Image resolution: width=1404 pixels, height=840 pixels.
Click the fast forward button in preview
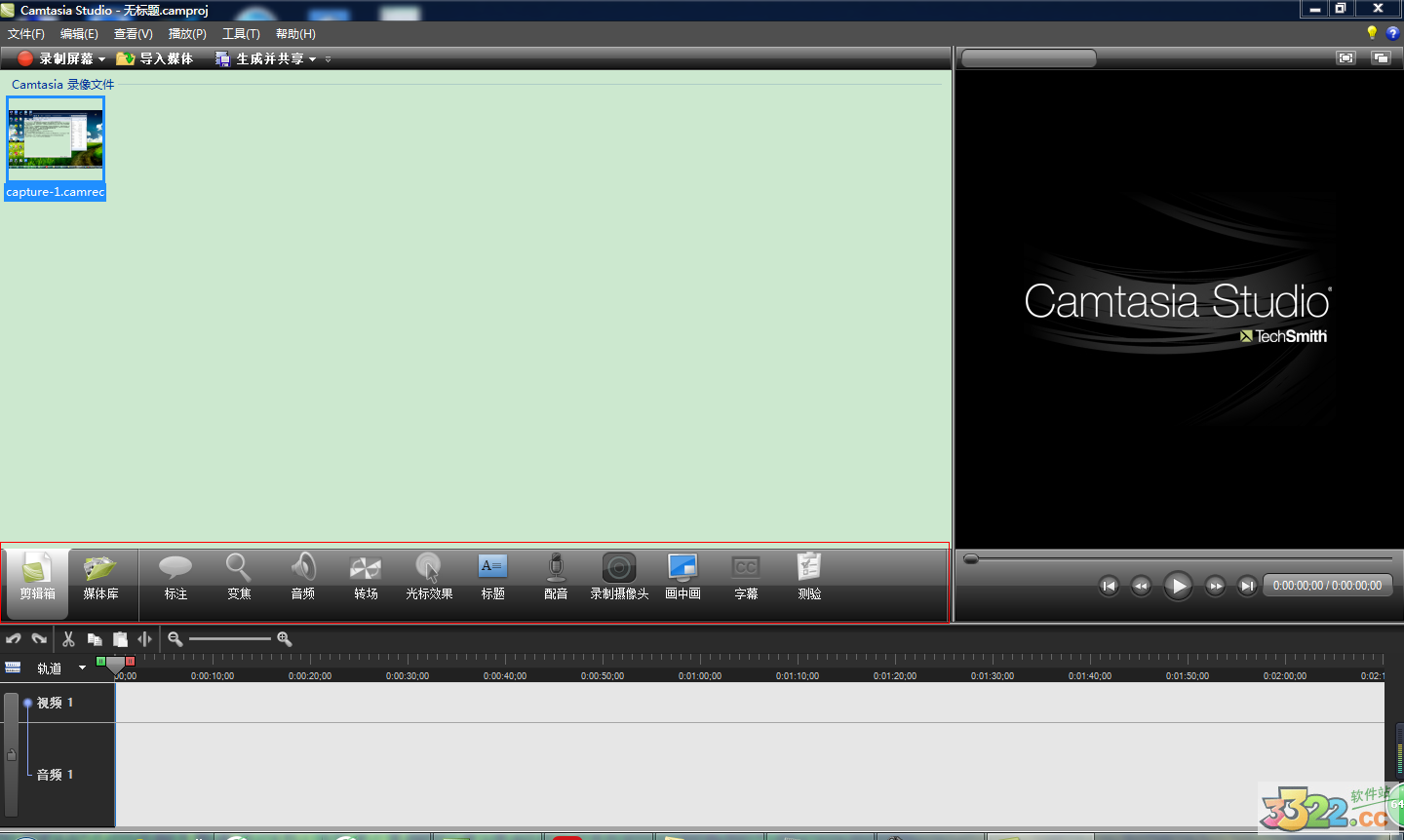pyautogui.click(x=1215, y=586)
